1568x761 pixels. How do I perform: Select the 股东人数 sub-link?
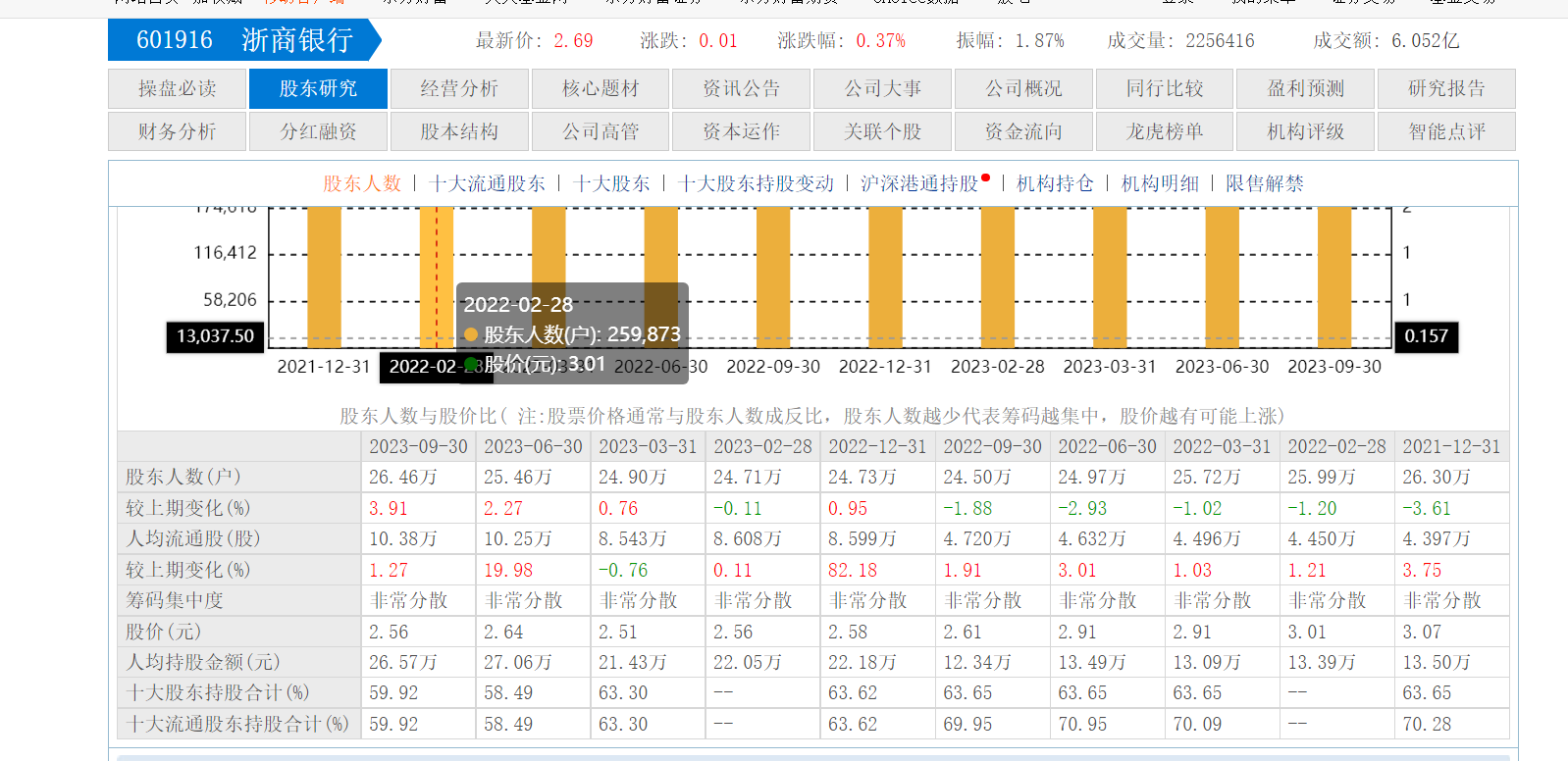(362, 183)
